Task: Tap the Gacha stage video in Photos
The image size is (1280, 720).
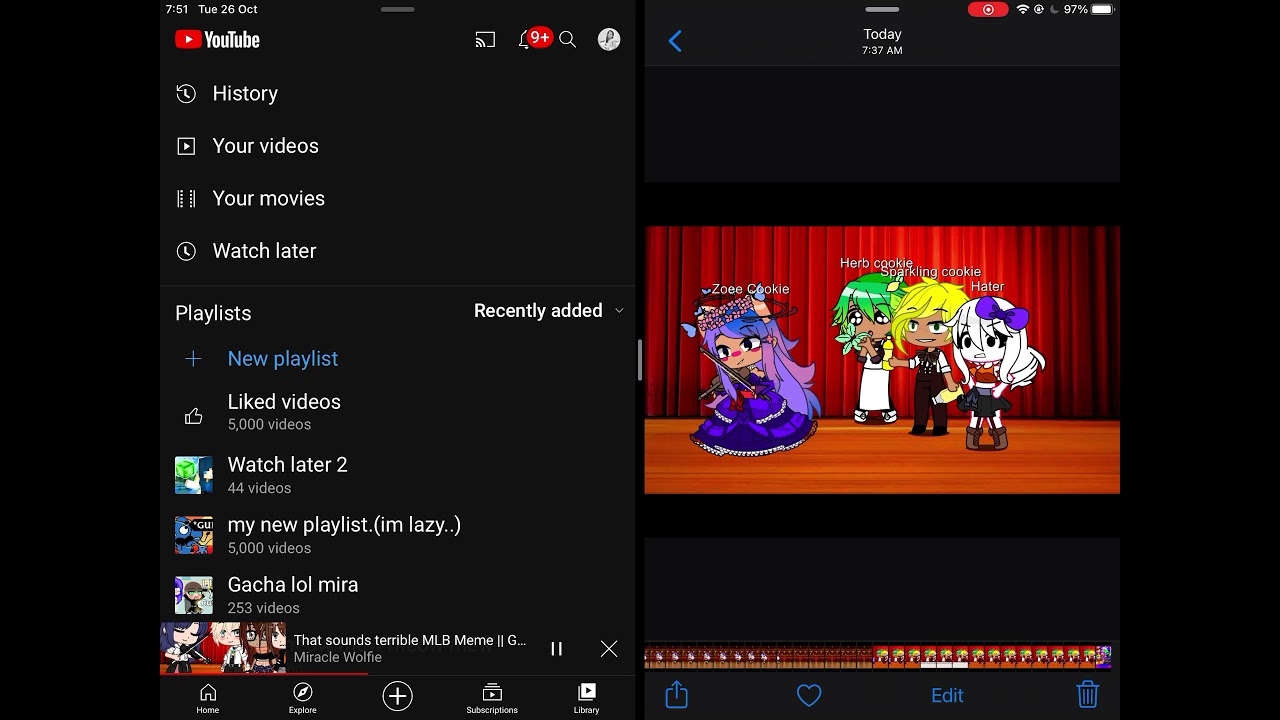Action: click(882, 360)
